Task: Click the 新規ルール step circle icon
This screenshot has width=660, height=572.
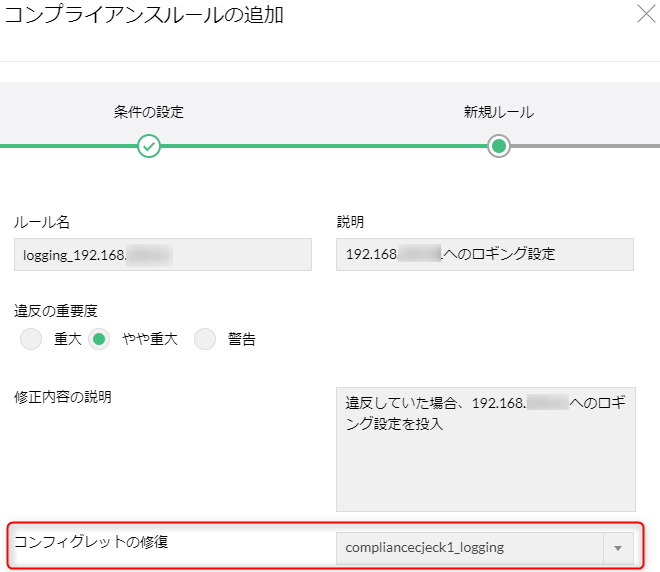Action: point(498,146)
